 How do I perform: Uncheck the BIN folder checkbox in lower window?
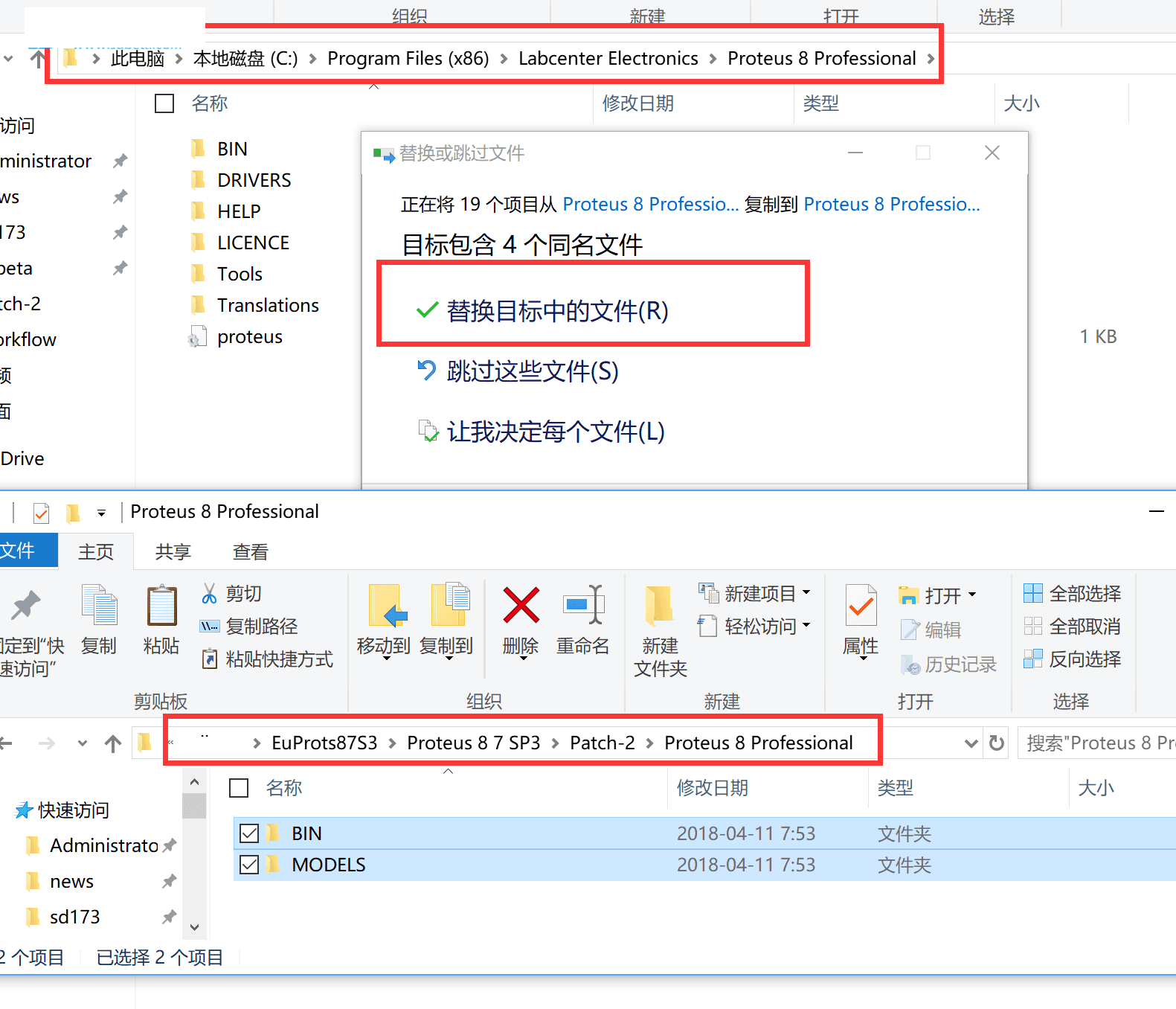click(x=249, y=833)
